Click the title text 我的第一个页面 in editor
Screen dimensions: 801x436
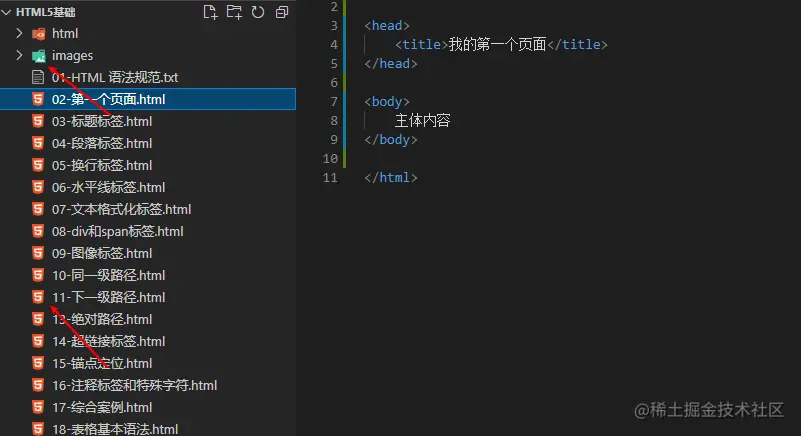point(498,44)
